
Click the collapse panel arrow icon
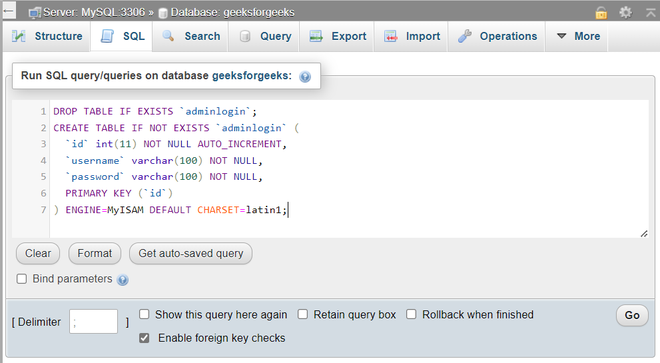tap(651, 13)
